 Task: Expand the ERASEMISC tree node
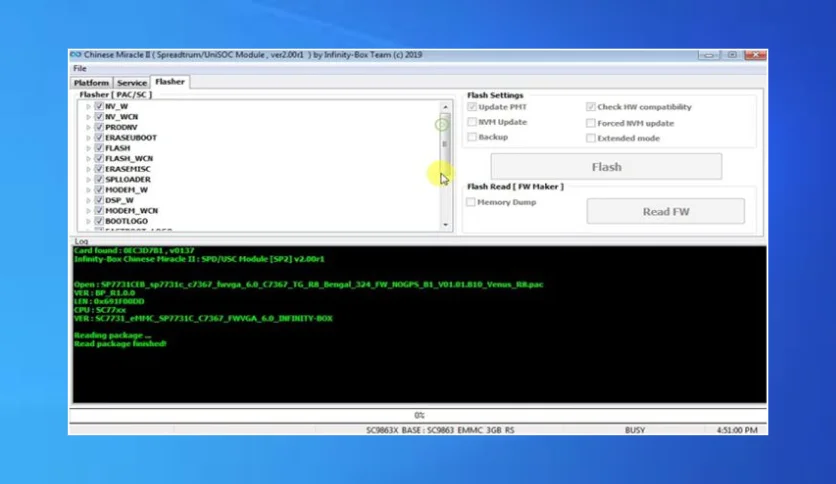(89, 169)
